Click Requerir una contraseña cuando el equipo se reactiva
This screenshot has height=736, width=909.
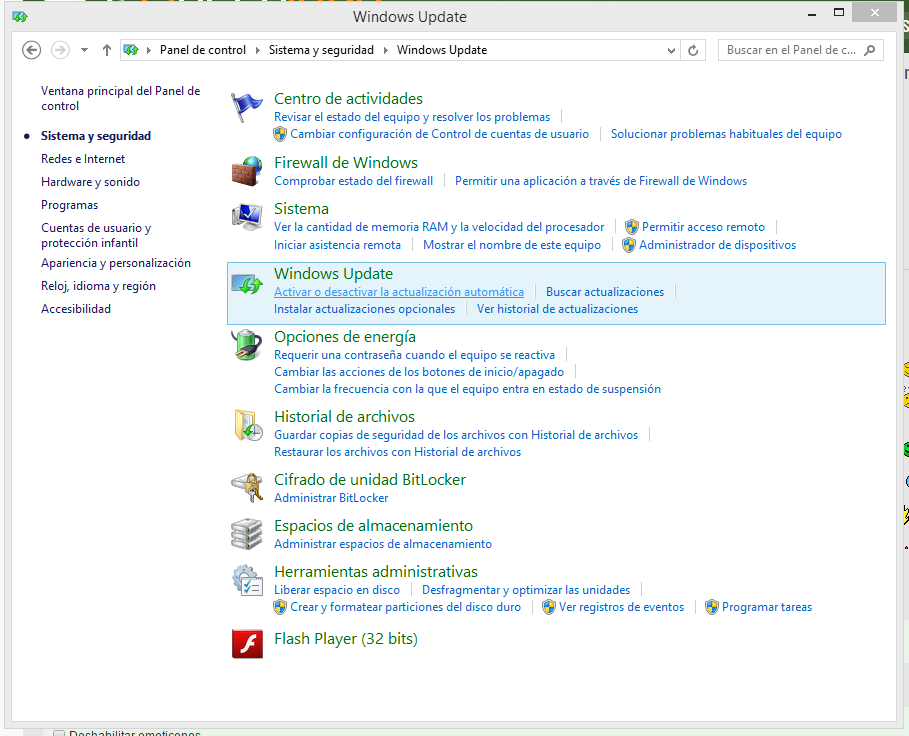(x=414, y=355)
